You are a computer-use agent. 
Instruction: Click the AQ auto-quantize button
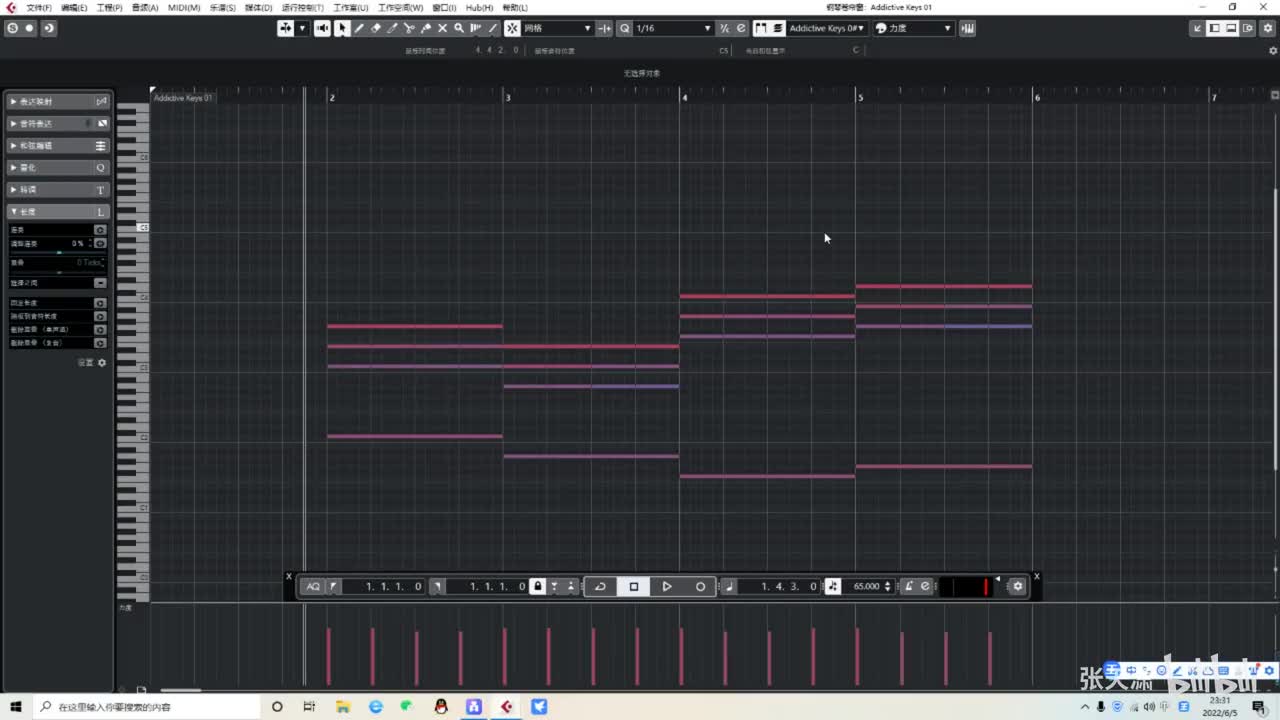pyautogui.click(x=313, y=586)
